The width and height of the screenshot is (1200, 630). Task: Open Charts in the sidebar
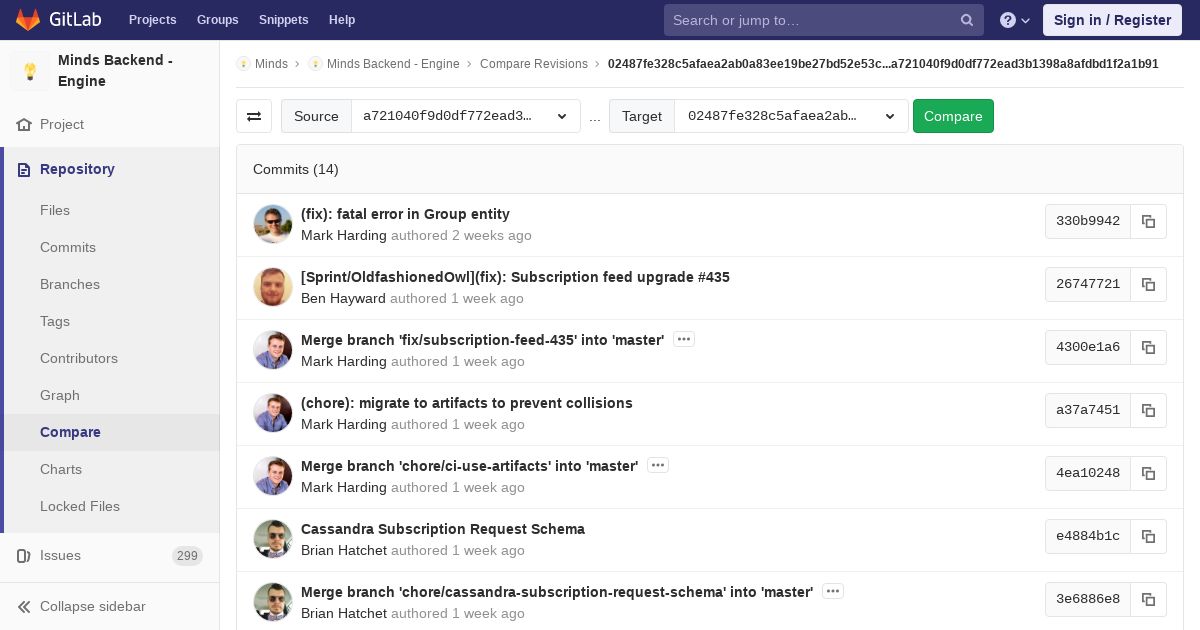point(61,469)
